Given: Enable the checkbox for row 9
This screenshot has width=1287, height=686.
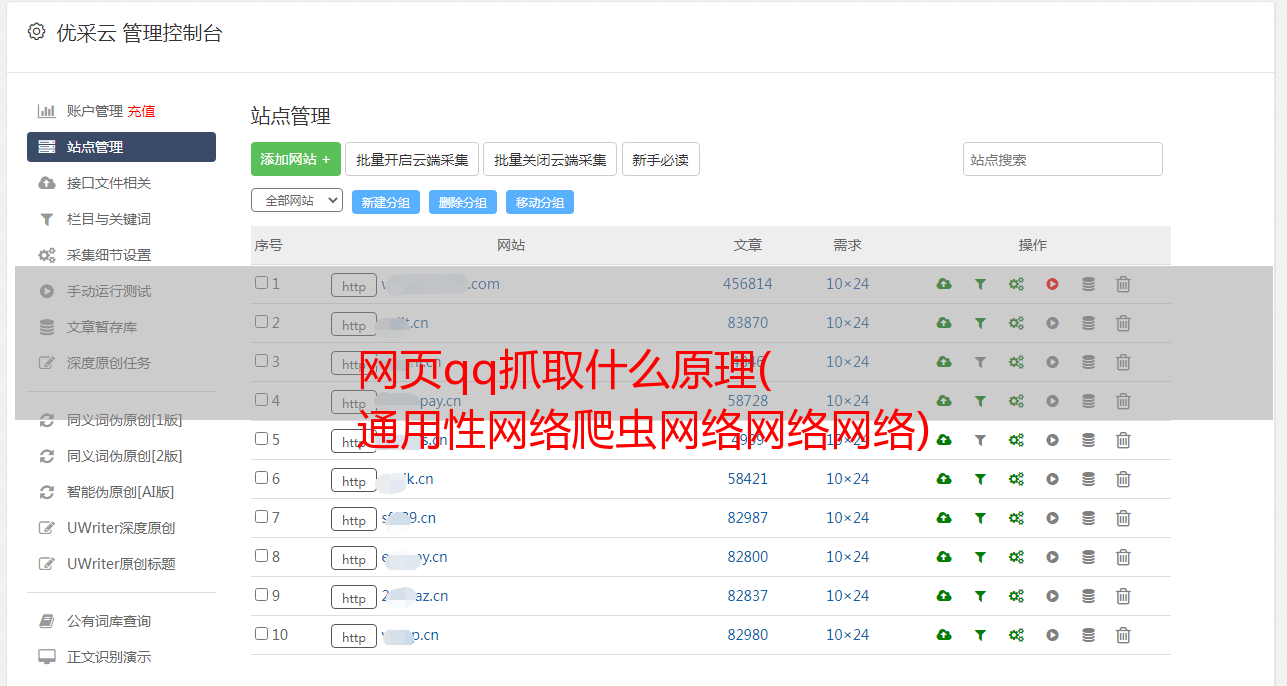Looking at the screenshot, I should coord(261,595).
